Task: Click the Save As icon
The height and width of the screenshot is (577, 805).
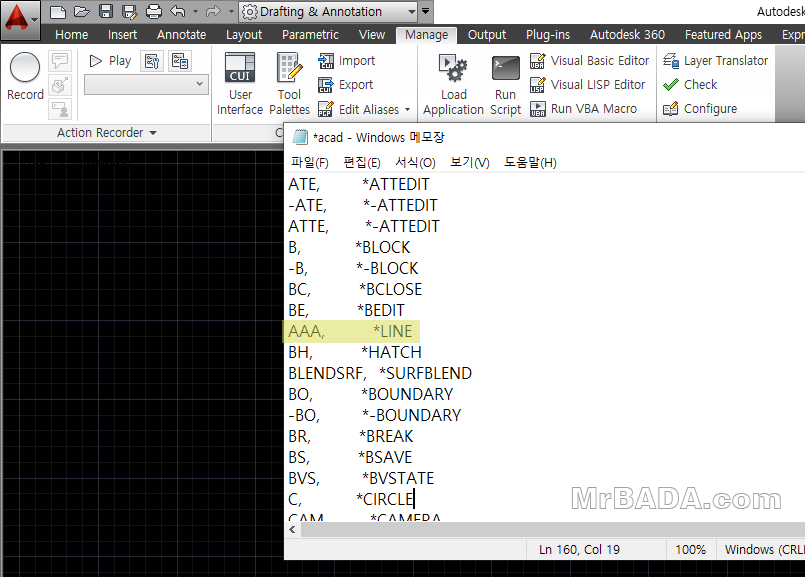Action: [x=129, y=11]
